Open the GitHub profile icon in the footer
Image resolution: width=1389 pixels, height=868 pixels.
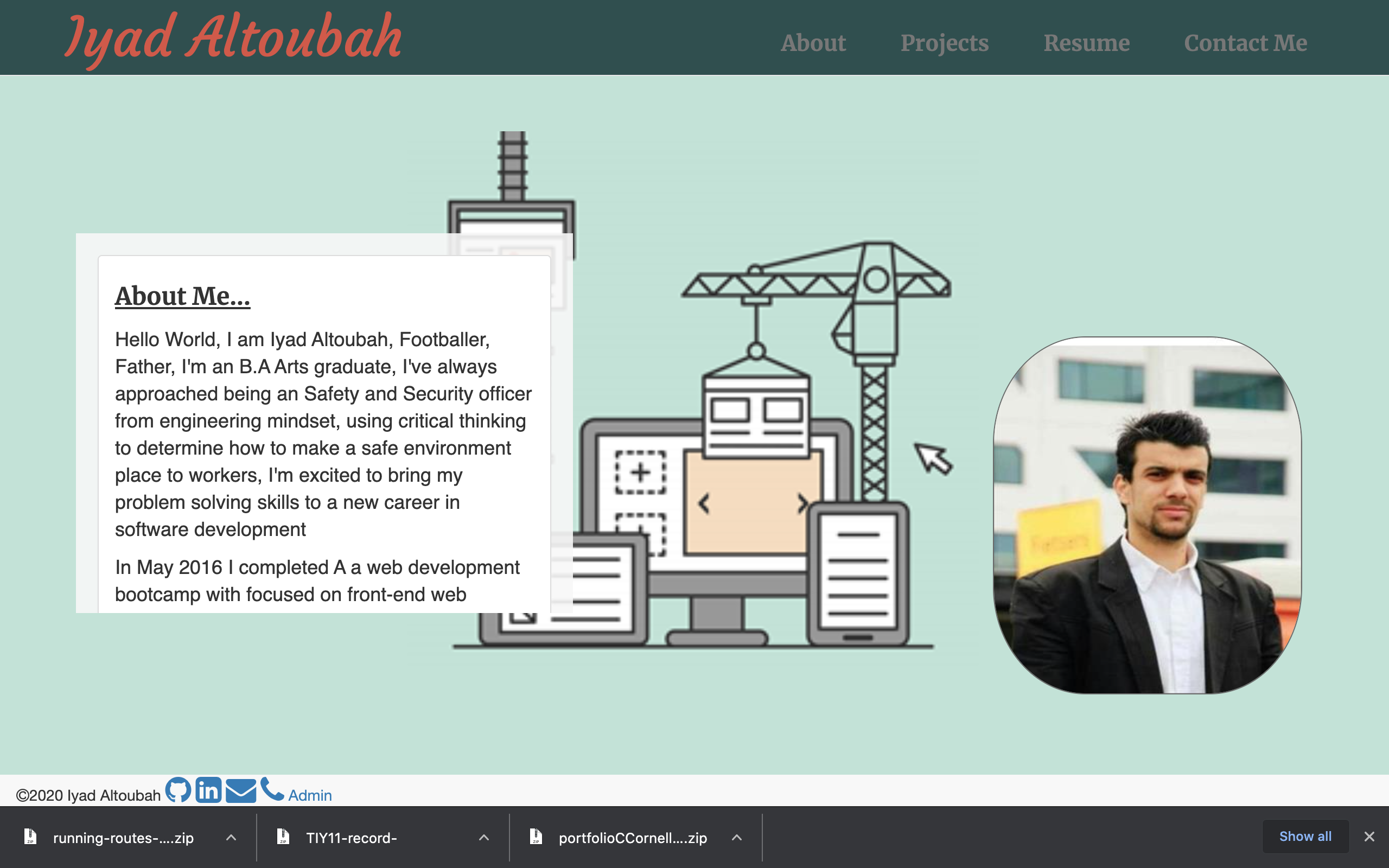coord(179,790)
